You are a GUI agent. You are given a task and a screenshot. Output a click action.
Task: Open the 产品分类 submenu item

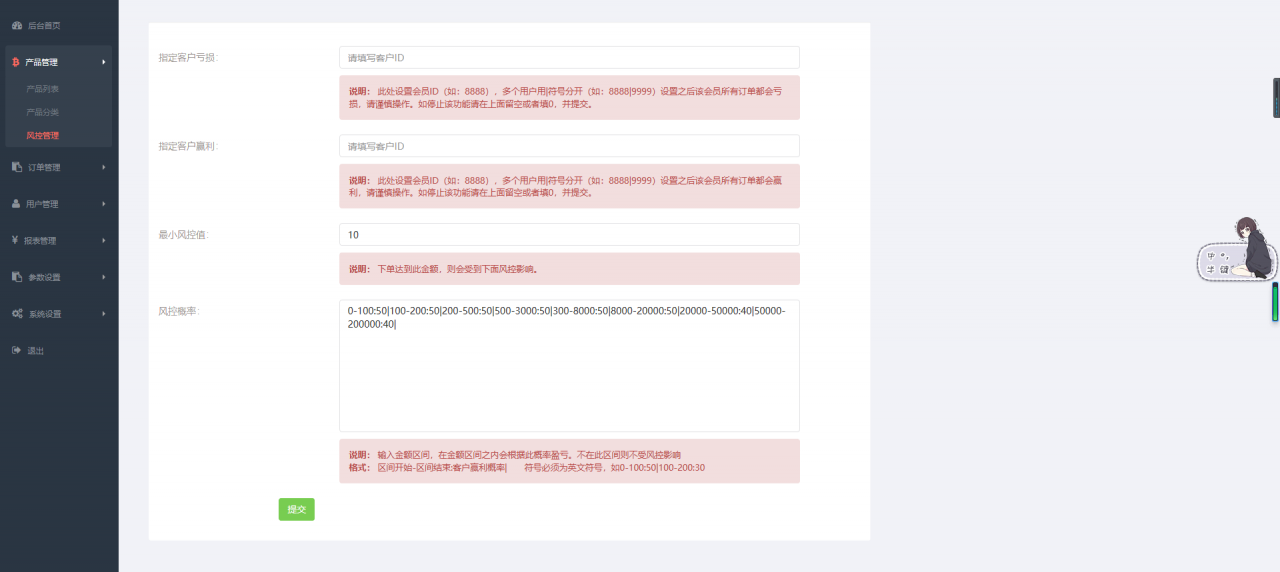coord(42,112)
